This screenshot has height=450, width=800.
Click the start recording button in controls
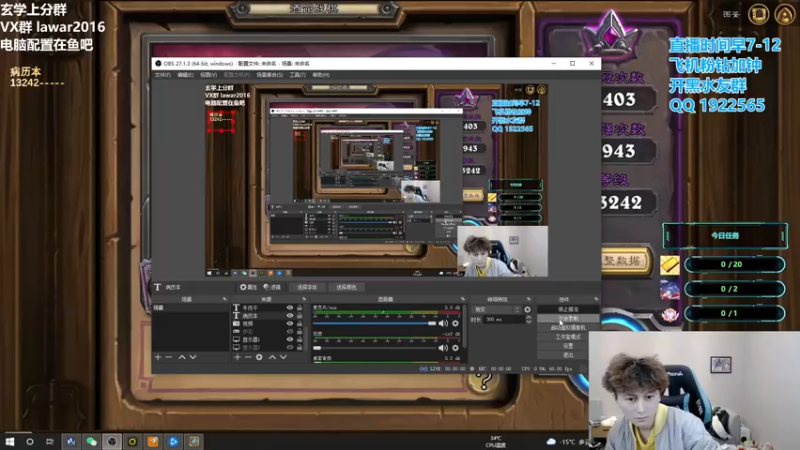pos(568,318)
